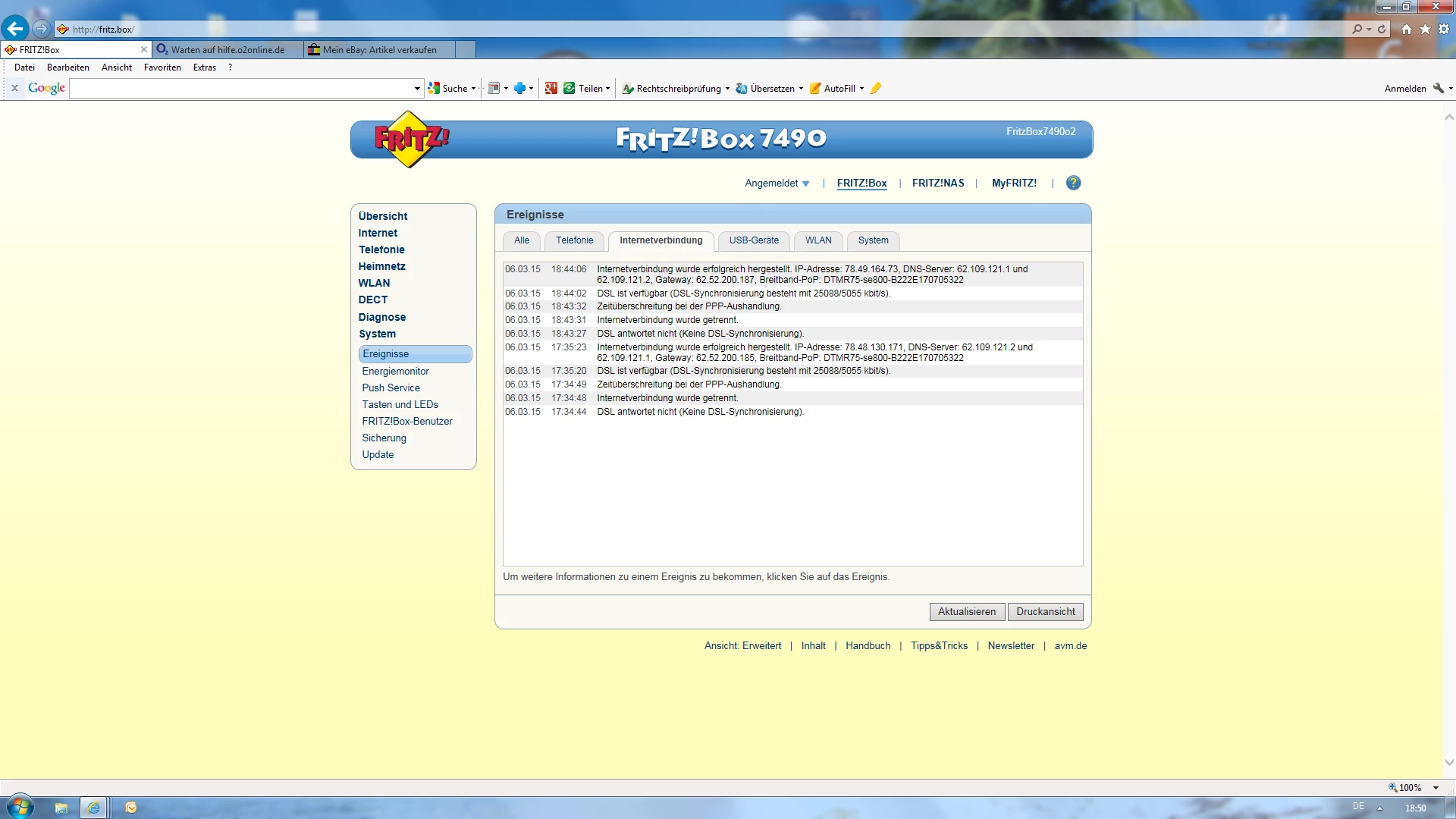Click the favorites star icon
Screen dimensions: 1456x819
(1425, 29)
